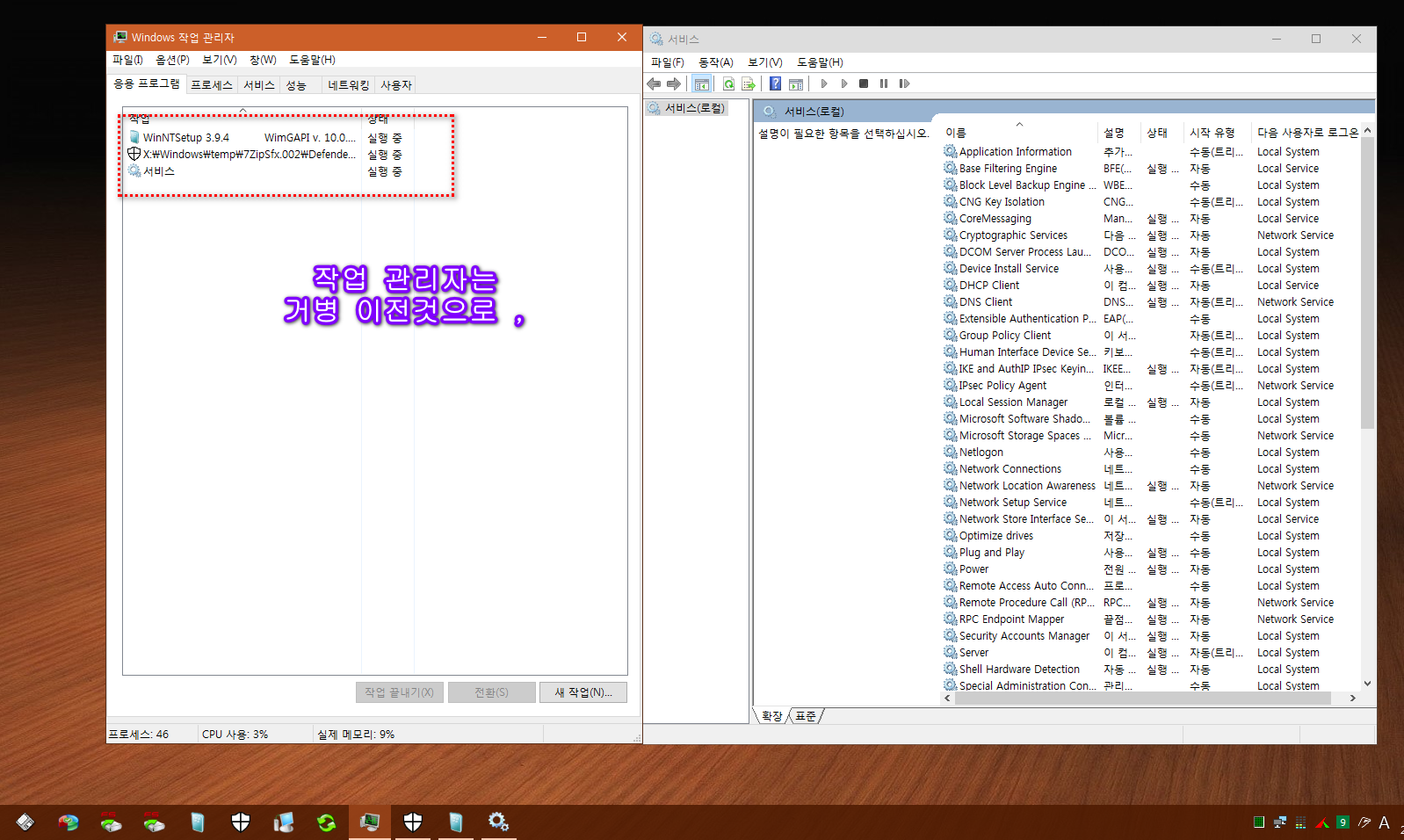Switch to the 네트워킹 tab
This screenshot has width=1404, height=840.
pyautogui.click(x=349, y=85)
